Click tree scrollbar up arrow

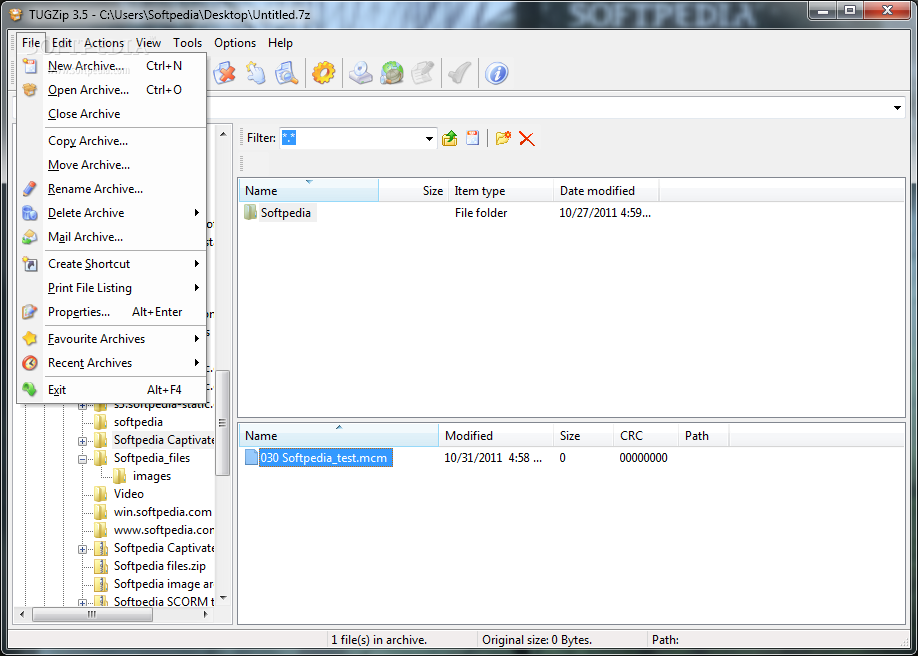[x=222, y=134]
